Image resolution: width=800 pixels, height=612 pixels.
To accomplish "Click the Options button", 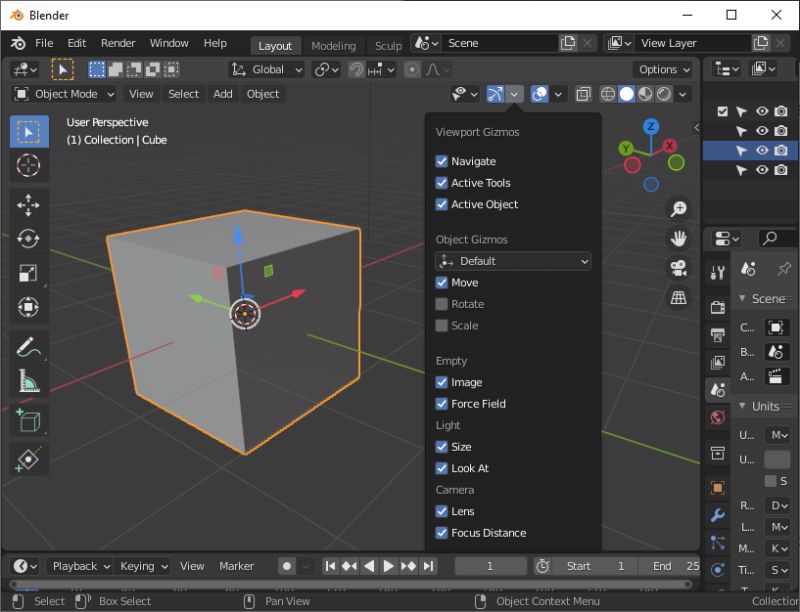I will tap(662, 69).
